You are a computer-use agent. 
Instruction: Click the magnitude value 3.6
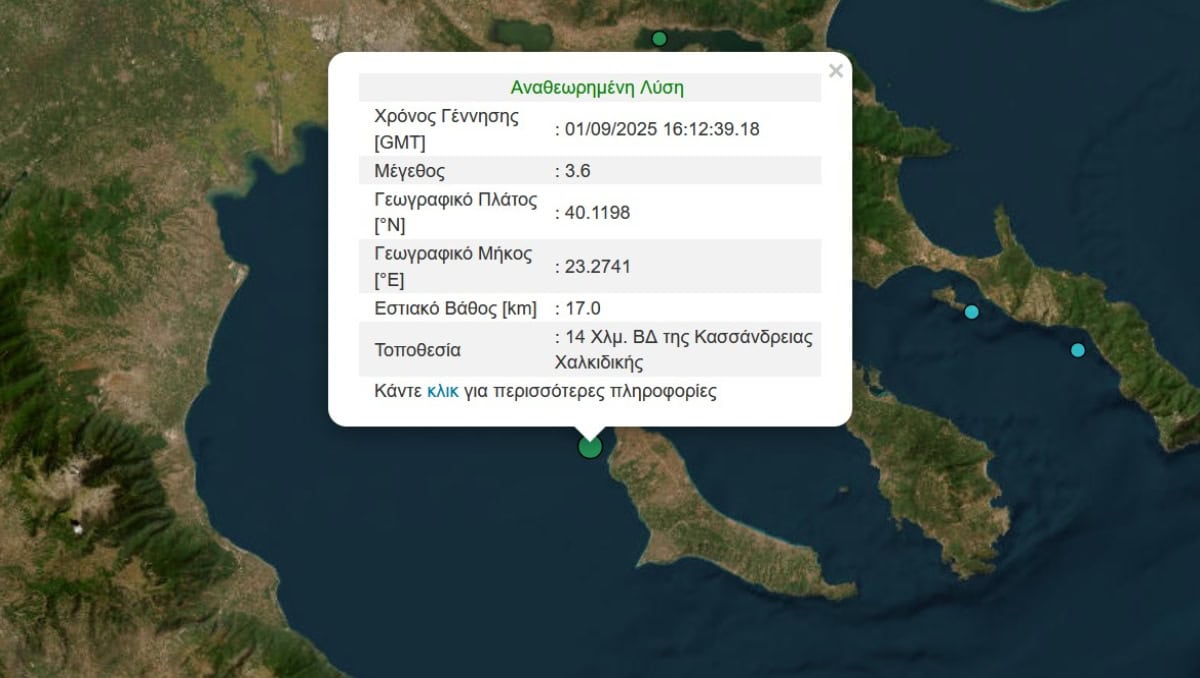578,170
